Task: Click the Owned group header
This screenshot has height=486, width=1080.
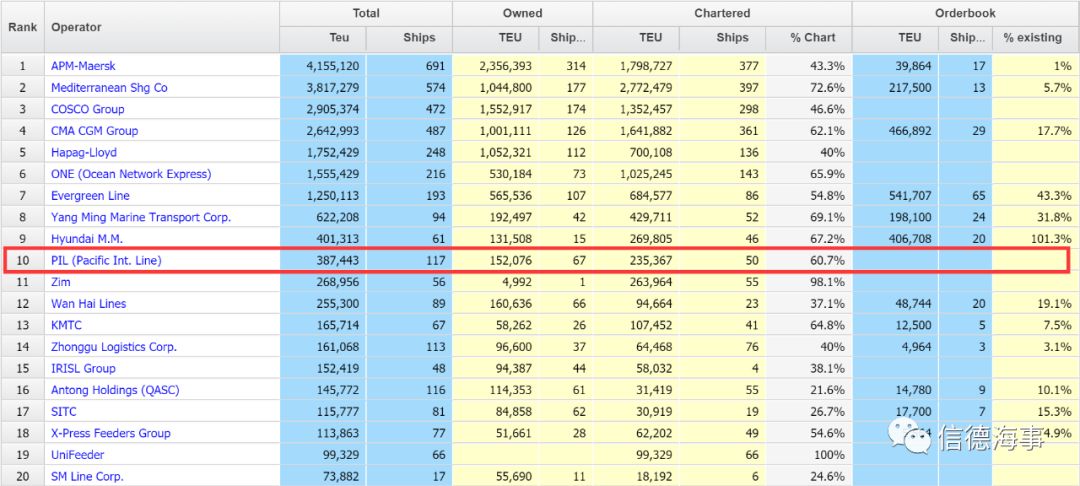Action: tap(523, 13)
